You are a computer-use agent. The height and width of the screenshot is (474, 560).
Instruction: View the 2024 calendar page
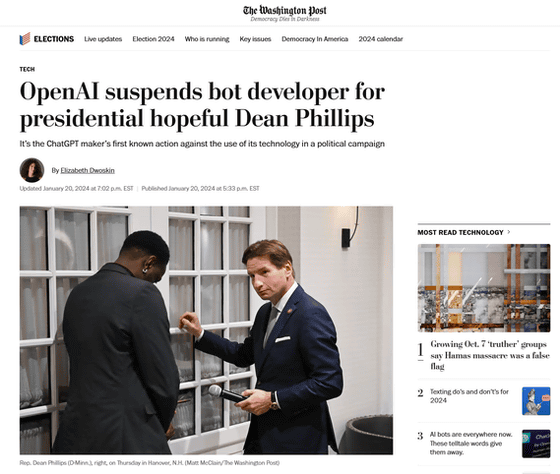(x=381, y=39)
